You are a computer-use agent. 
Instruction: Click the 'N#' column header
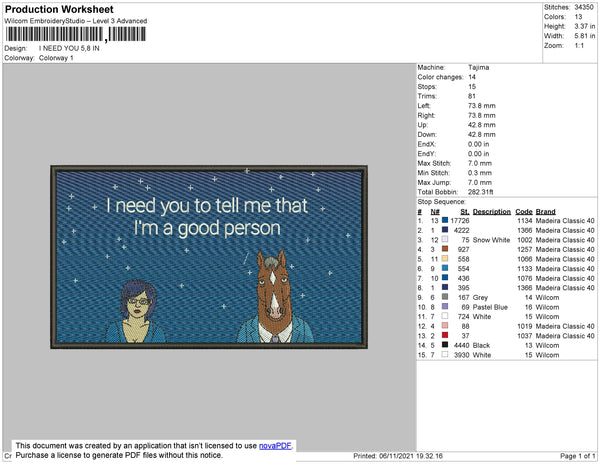(435, 212)
